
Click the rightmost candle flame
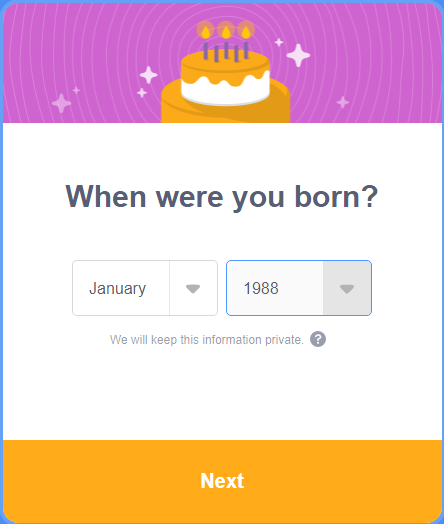tap(246, 32)
